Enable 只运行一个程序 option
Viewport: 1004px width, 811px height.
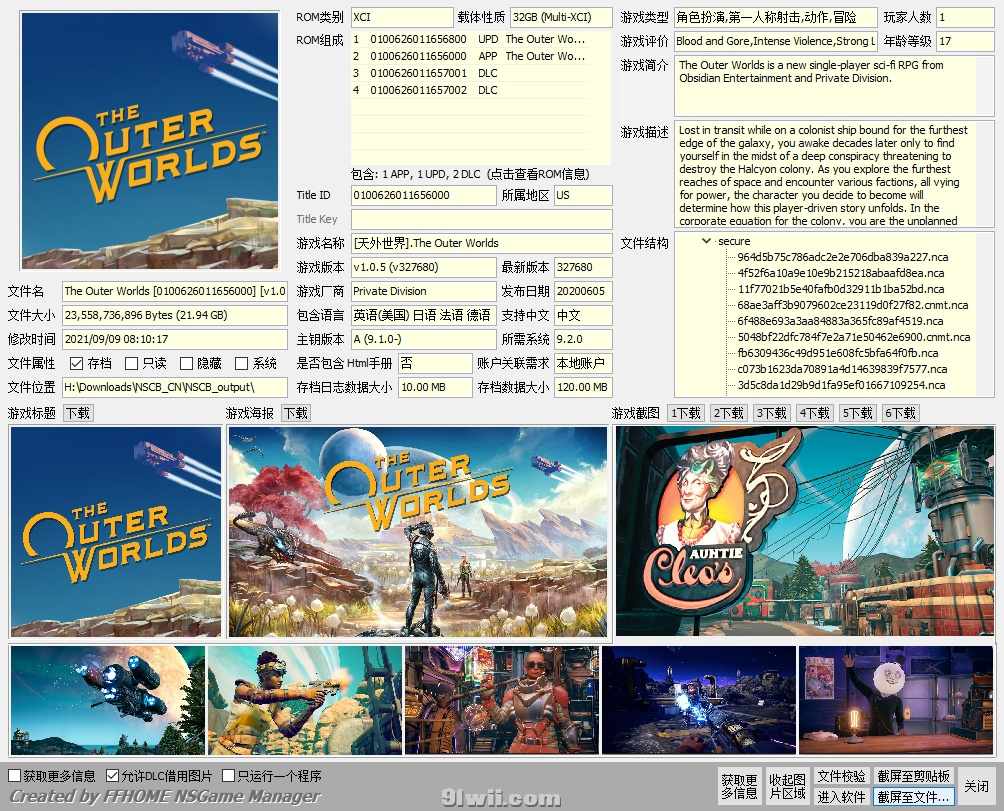(x=229, y=776)
